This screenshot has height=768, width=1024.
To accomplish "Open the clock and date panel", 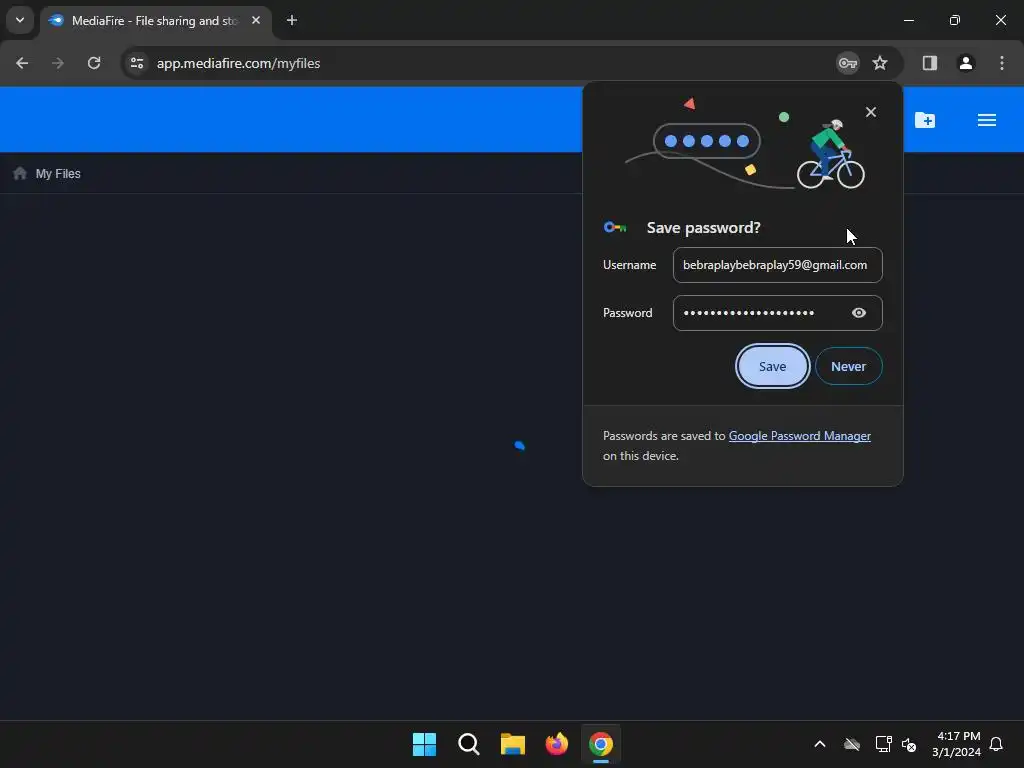I will 957,744.
